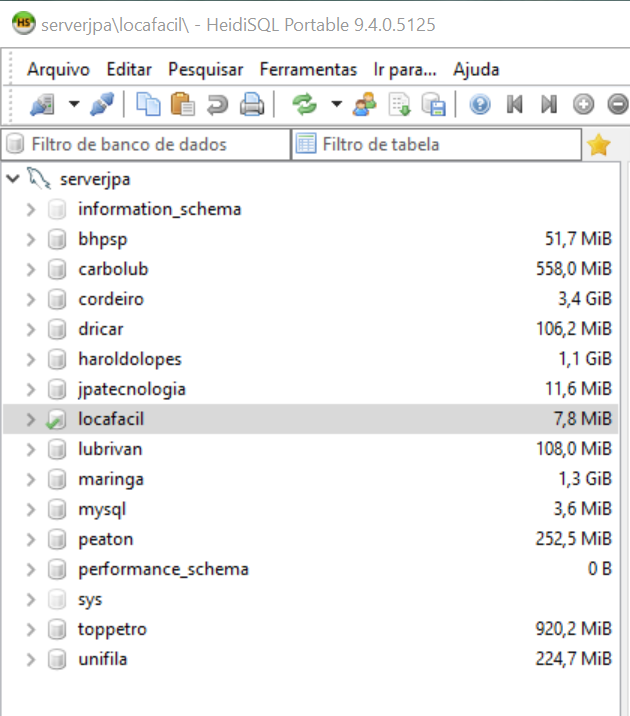The height and width of the screenshot is (716, 630).
Task: Click the Print toolbar icon
Action: pyautogui.click(x=252, y=105)
